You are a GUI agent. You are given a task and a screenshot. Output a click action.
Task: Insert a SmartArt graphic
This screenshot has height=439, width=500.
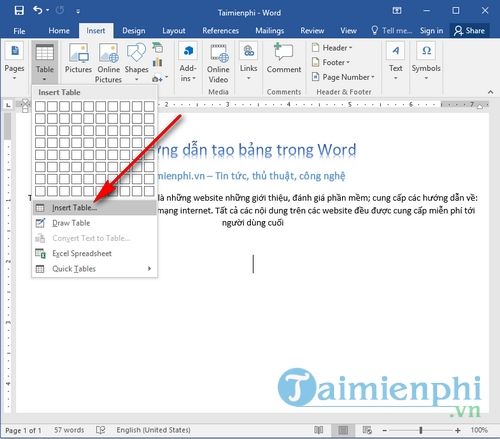tap(158, 48)
